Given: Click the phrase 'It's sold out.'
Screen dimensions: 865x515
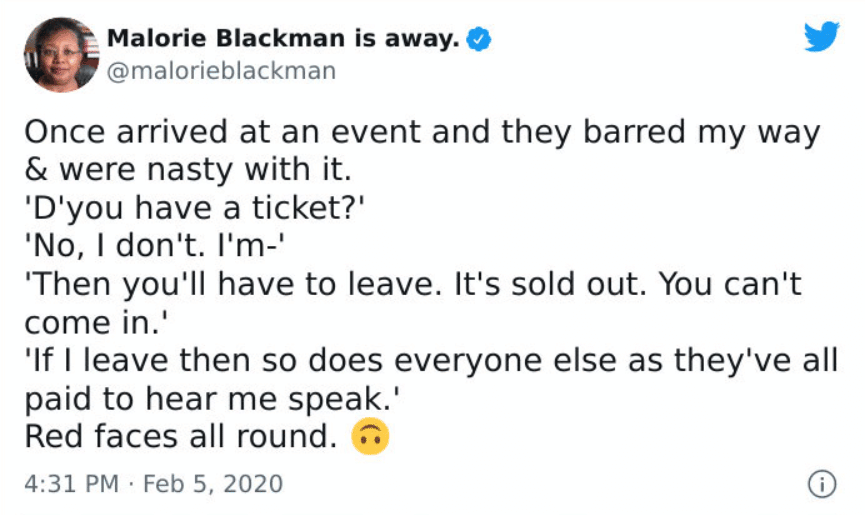Looking at the screenshot, I should pos(550,285).
